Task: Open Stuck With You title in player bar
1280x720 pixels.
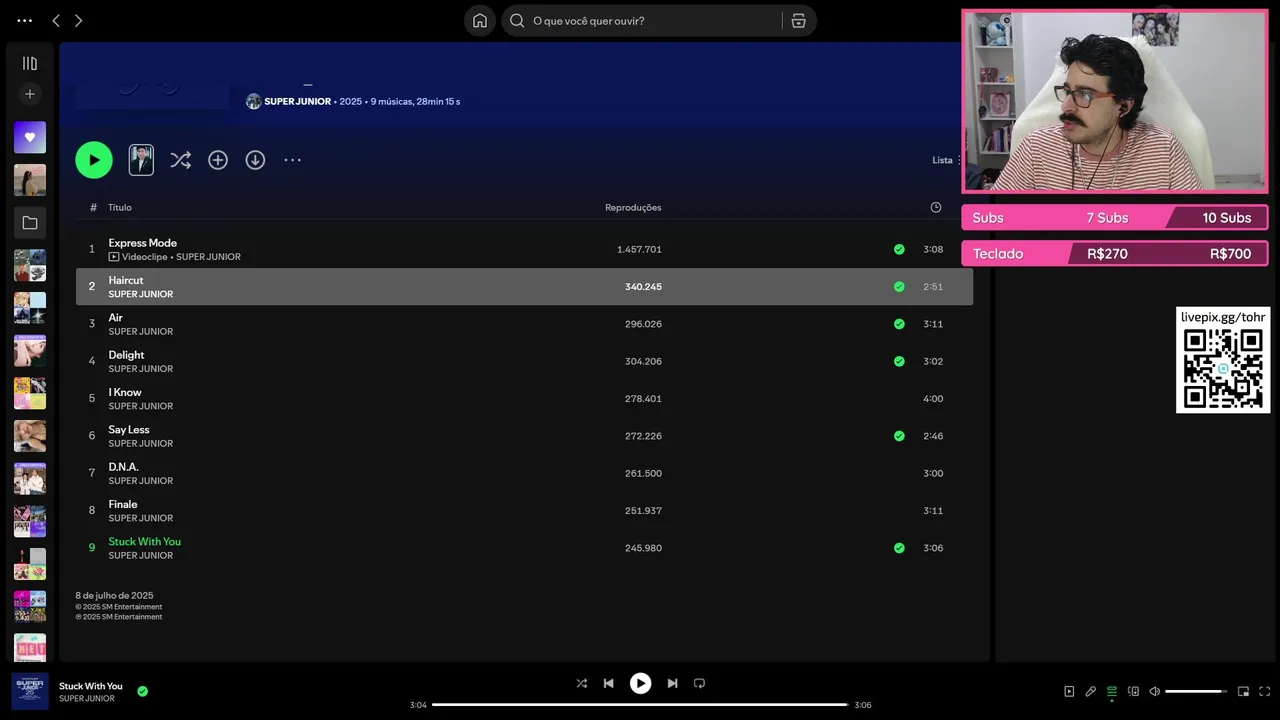Action: point(91,686)
